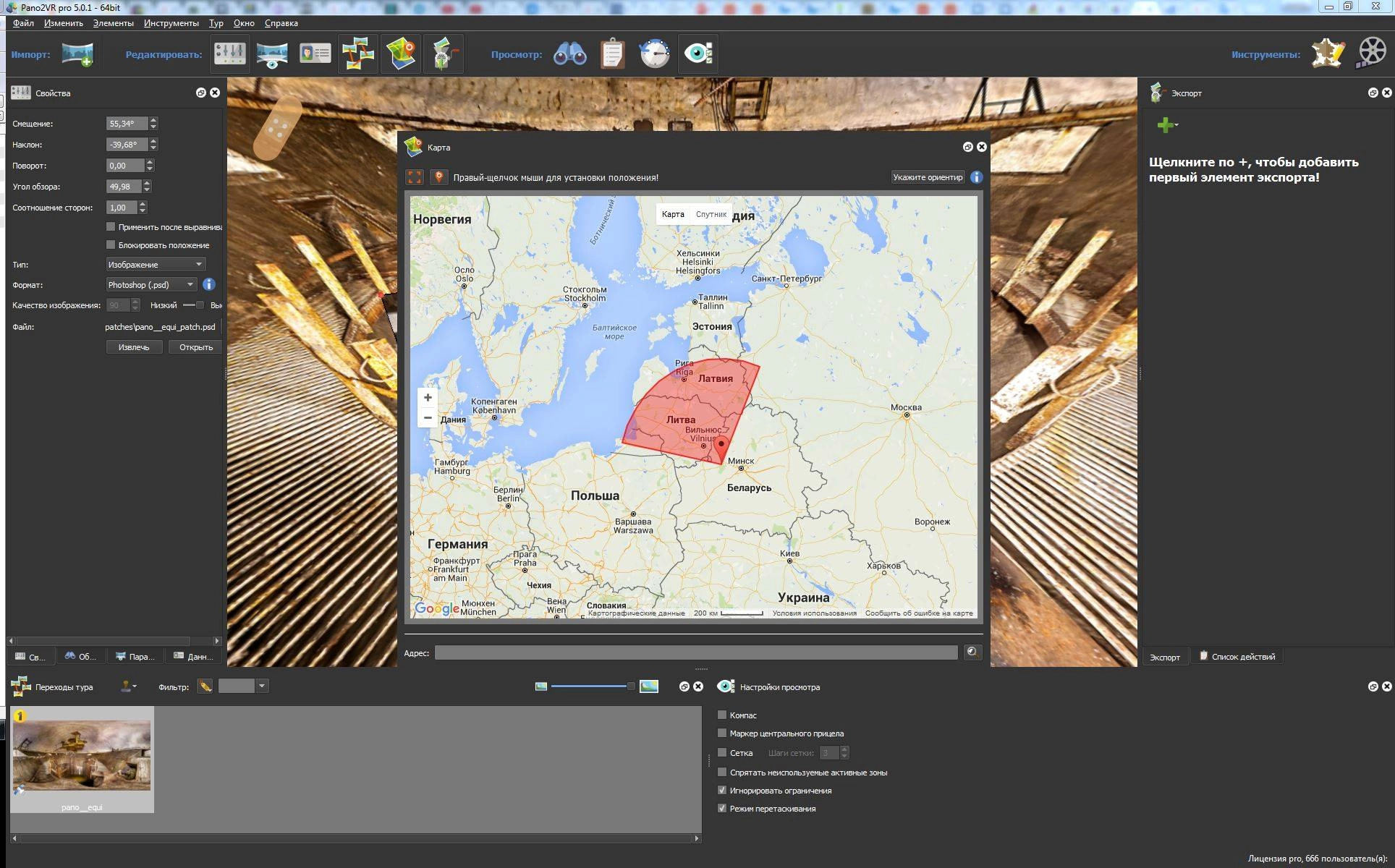Uncheck 'Режим перетаскивания'
The image size is (1395, 868).
pos(721,808)
